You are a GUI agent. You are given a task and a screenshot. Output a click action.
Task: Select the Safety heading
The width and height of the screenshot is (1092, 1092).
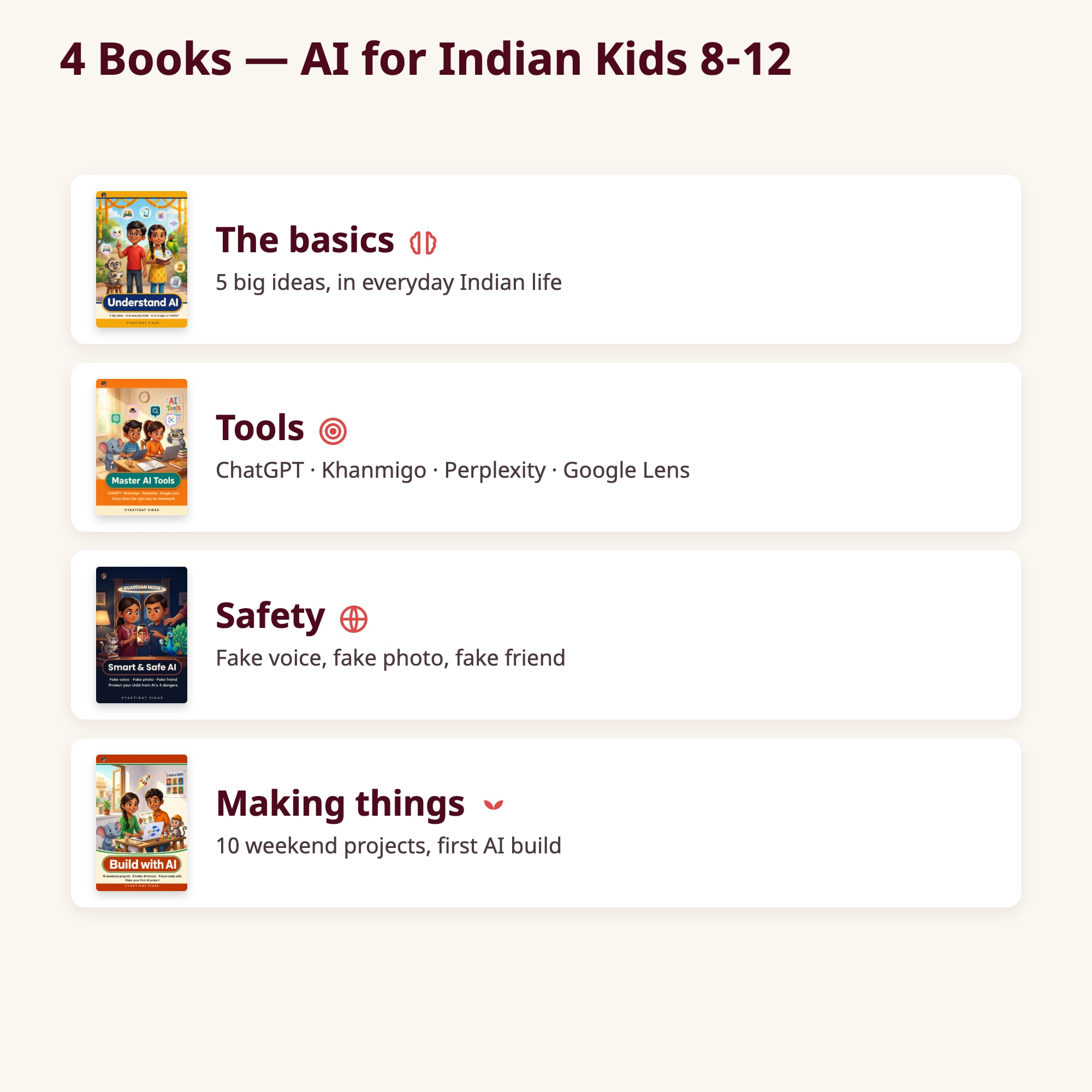270,616
